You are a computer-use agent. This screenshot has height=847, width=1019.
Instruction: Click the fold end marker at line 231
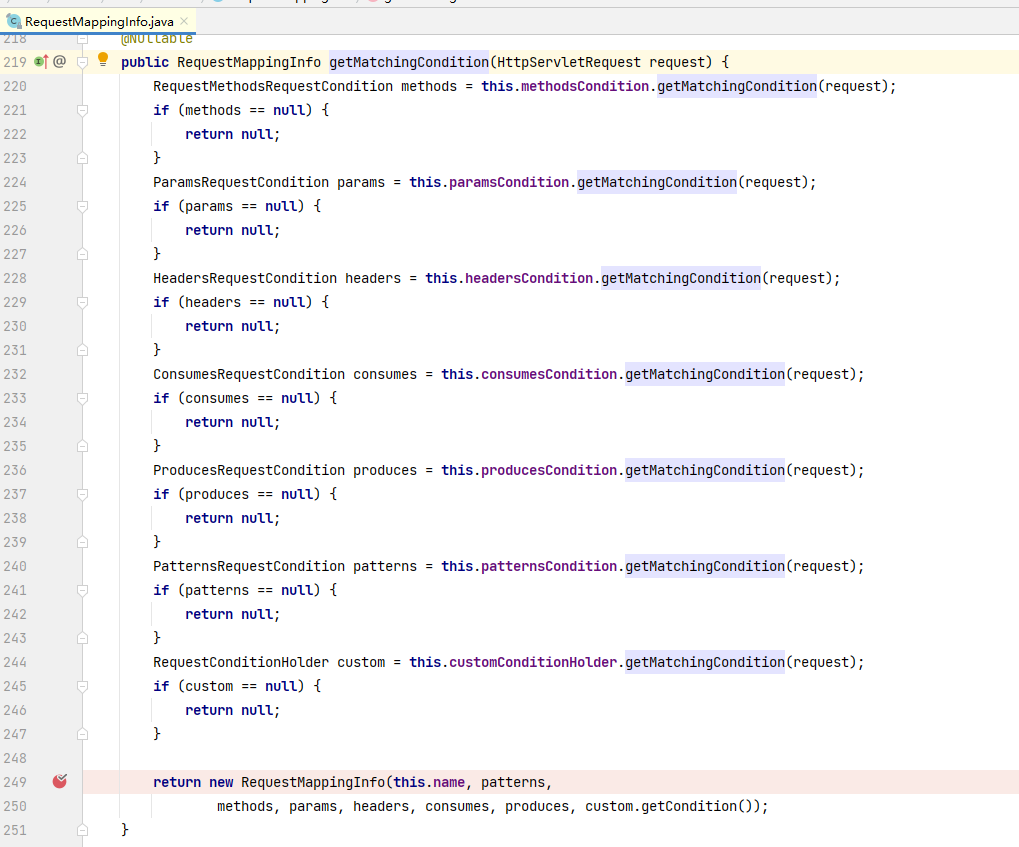[x=83, y=350]
